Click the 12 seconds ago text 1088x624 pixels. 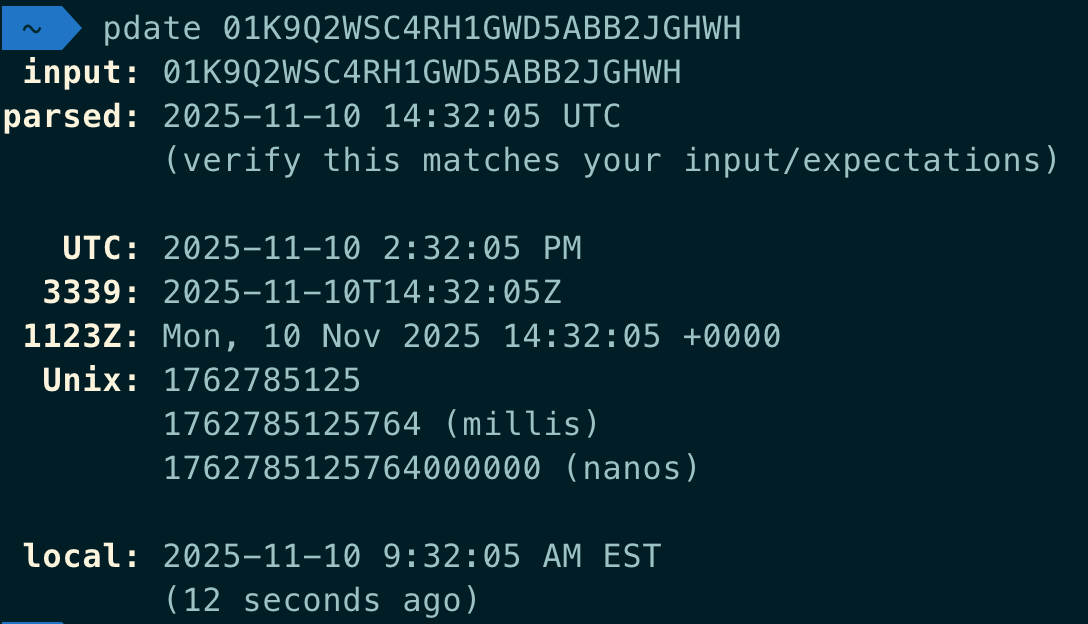pos(322,600)
